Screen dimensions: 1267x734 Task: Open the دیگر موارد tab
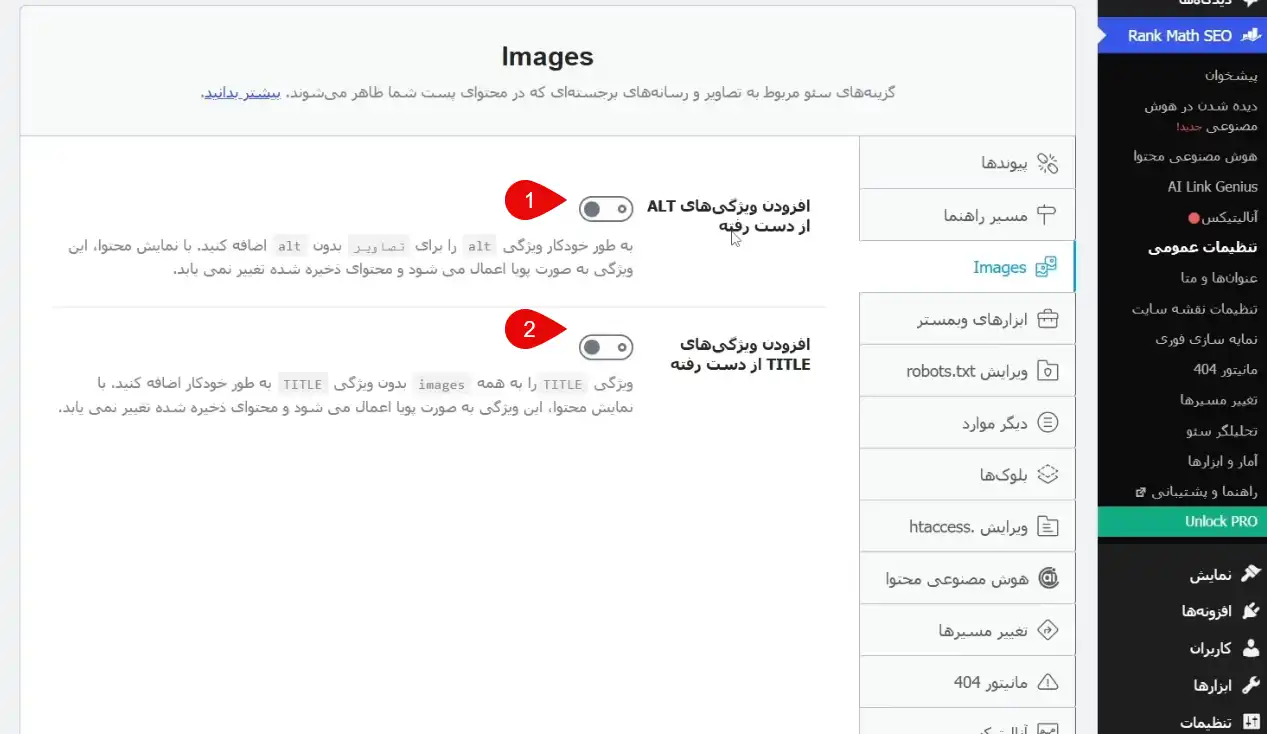pyautogui.click(x=967, y=423)
